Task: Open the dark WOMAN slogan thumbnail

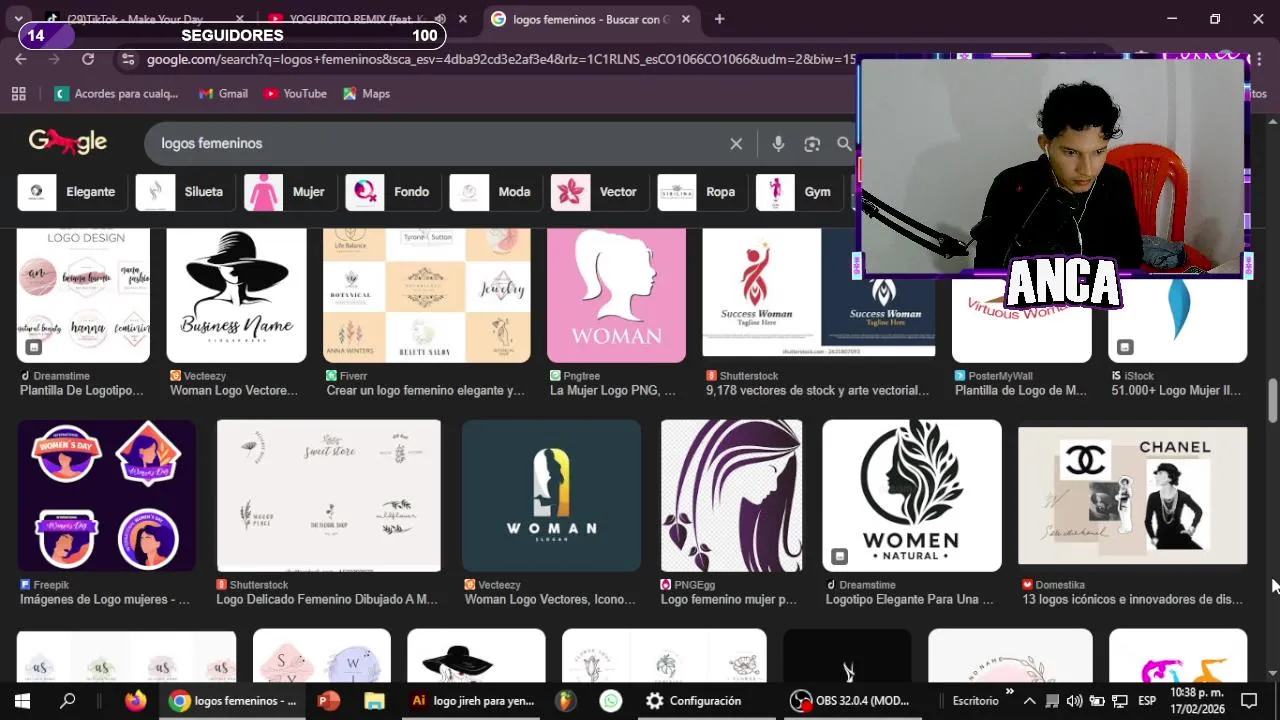Action: (x=551, y=496)
